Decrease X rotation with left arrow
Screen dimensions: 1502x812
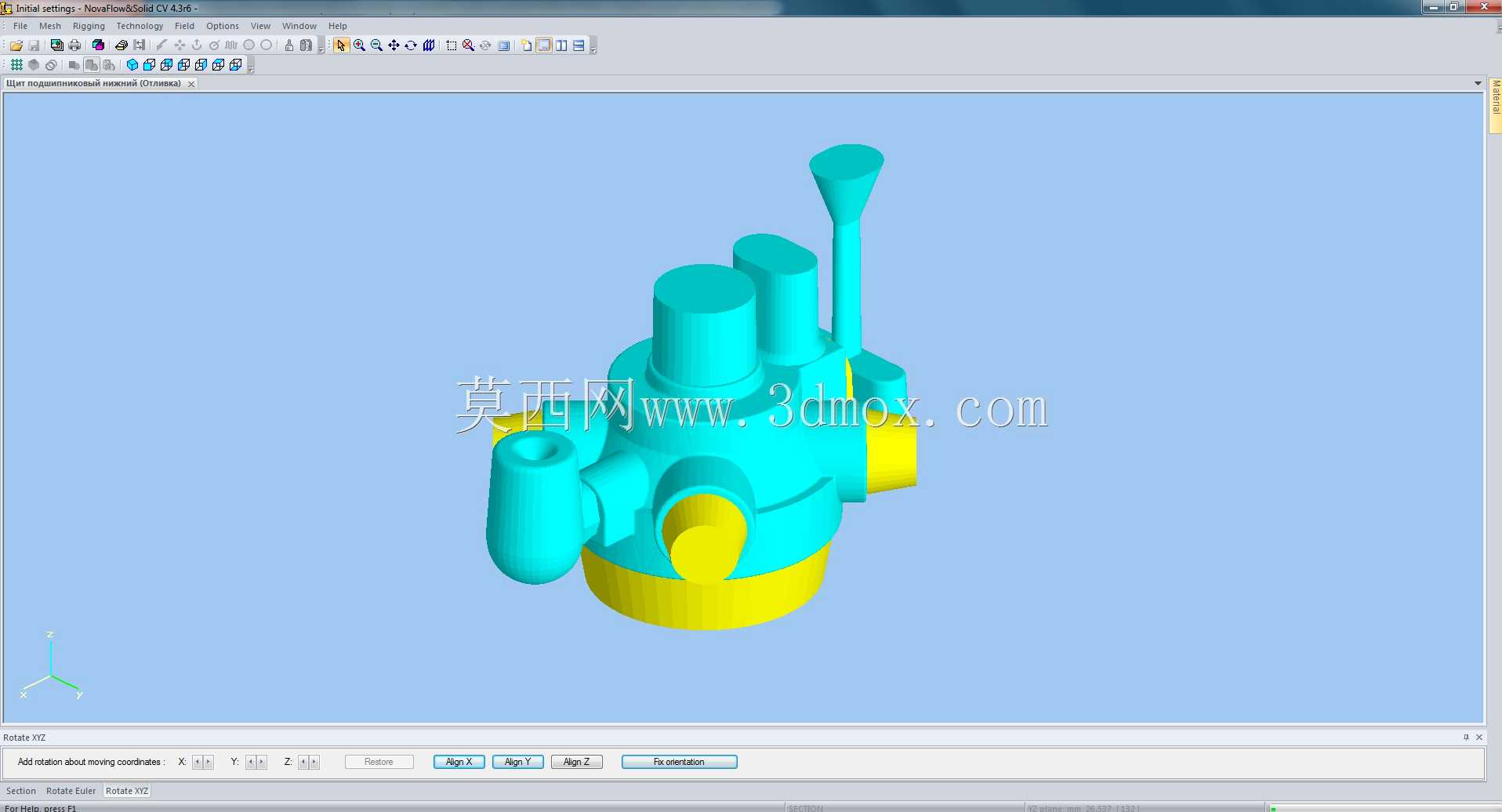coord(197,762)
